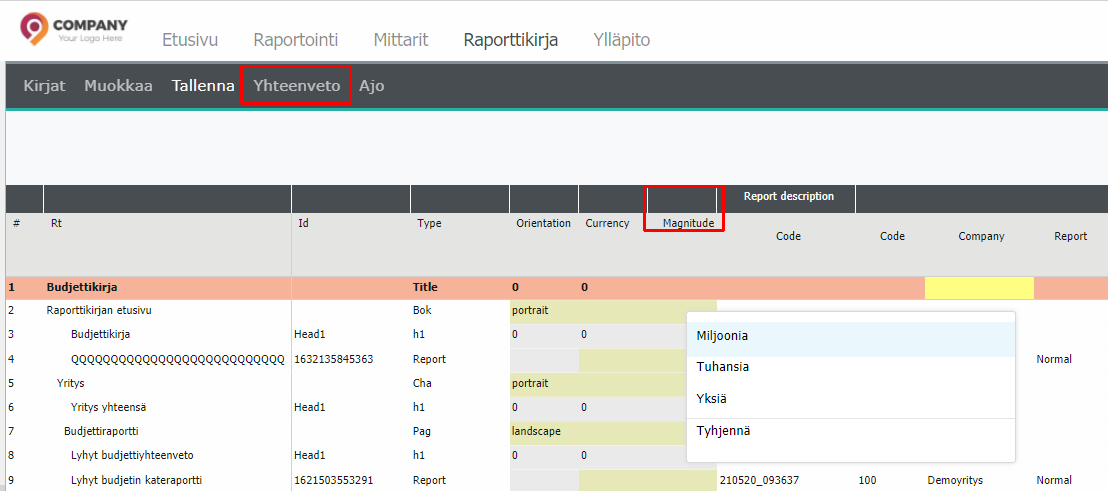Switch to the Mittarit tab
Viewport: 1108px width, 491px height.
click(x=400, y=40)
